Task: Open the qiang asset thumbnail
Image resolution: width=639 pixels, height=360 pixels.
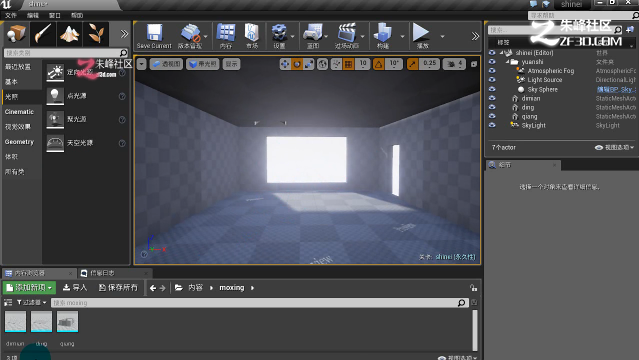Action: point(68,322)
